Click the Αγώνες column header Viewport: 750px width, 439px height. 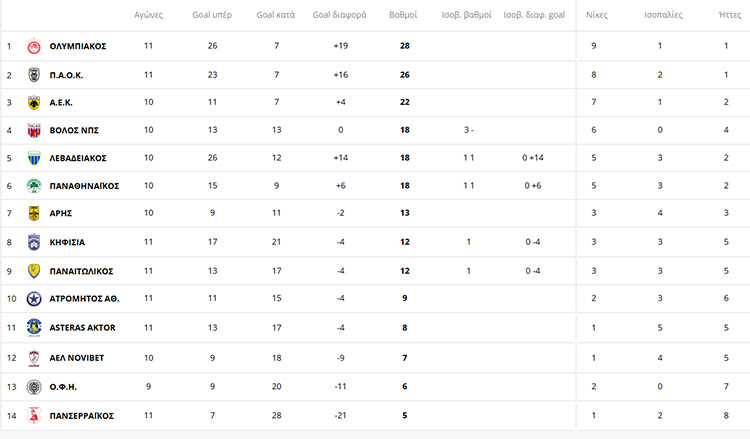(149, 16)
